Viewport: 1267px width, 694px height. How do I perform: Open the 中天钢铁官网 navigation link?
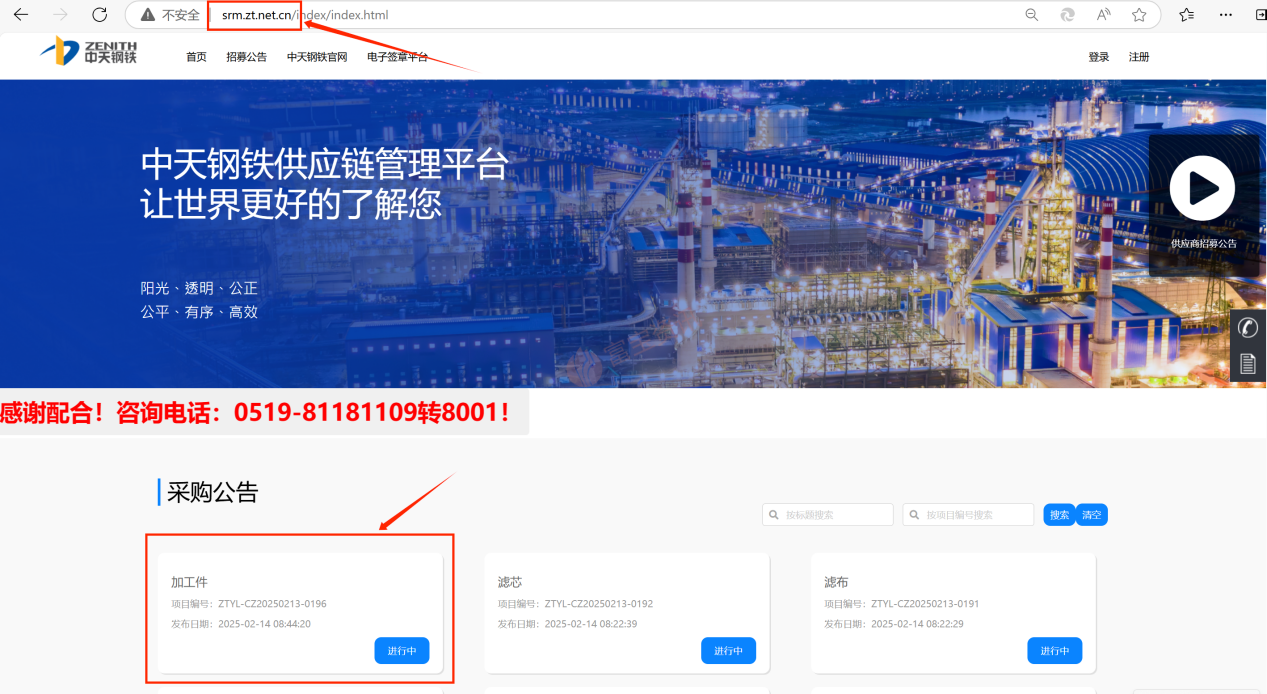pos(317,57)
